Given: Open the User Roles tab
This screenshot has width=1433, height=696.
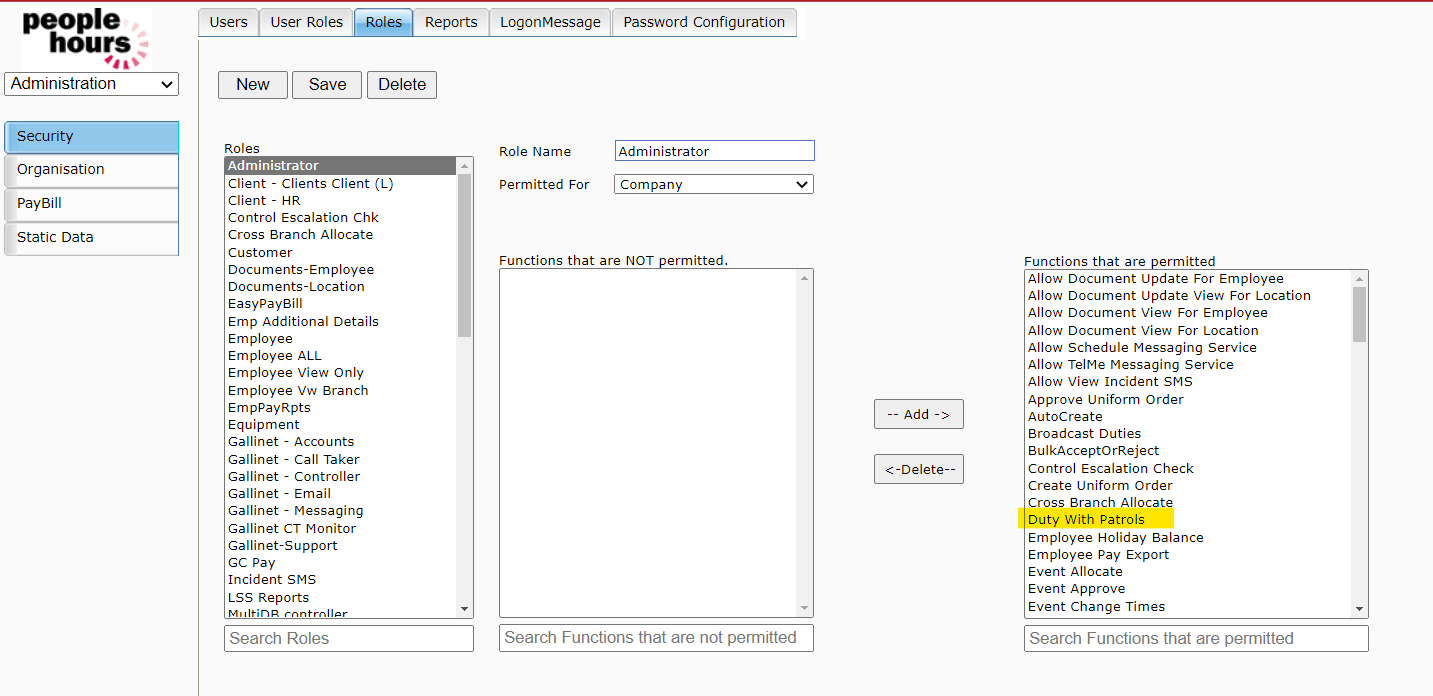Looking at the screenshot, I should (306, 22).
